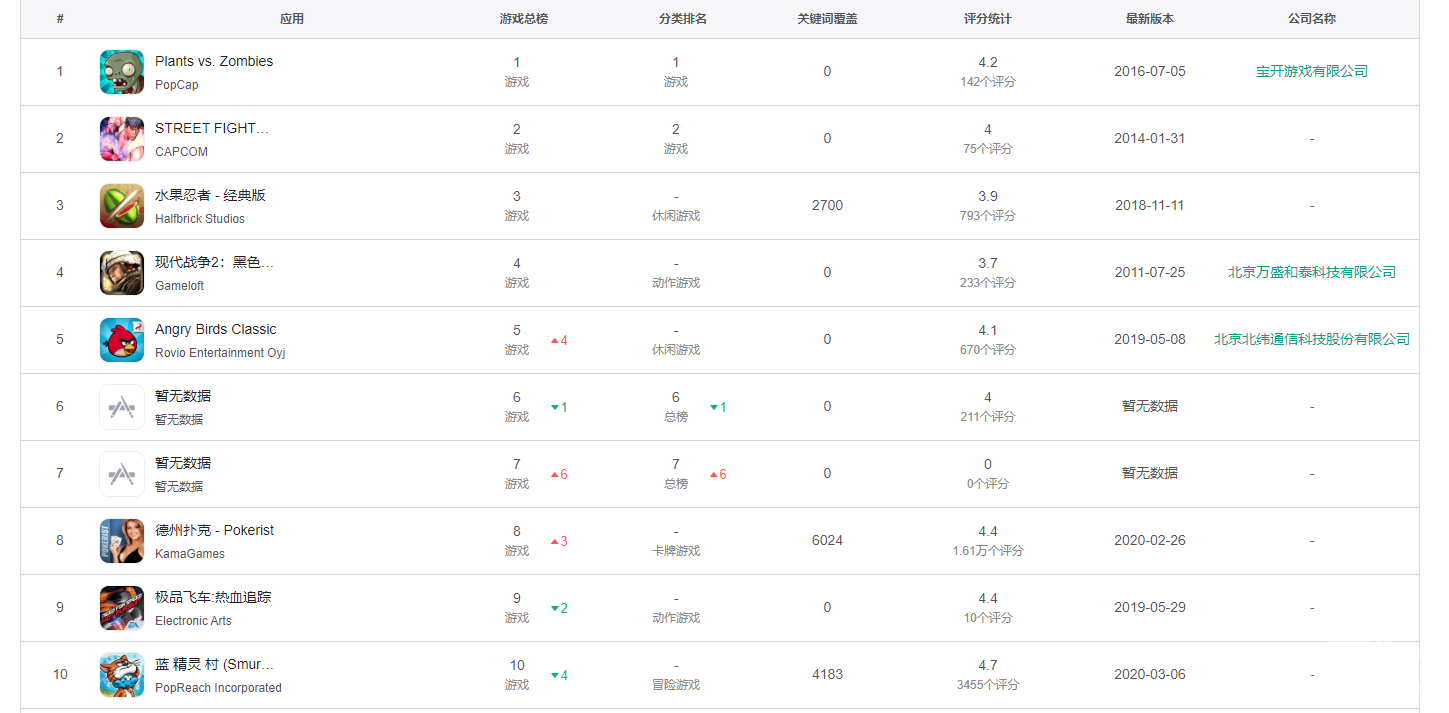Click version date 2018-11-11

click(x=1150, y=205)
